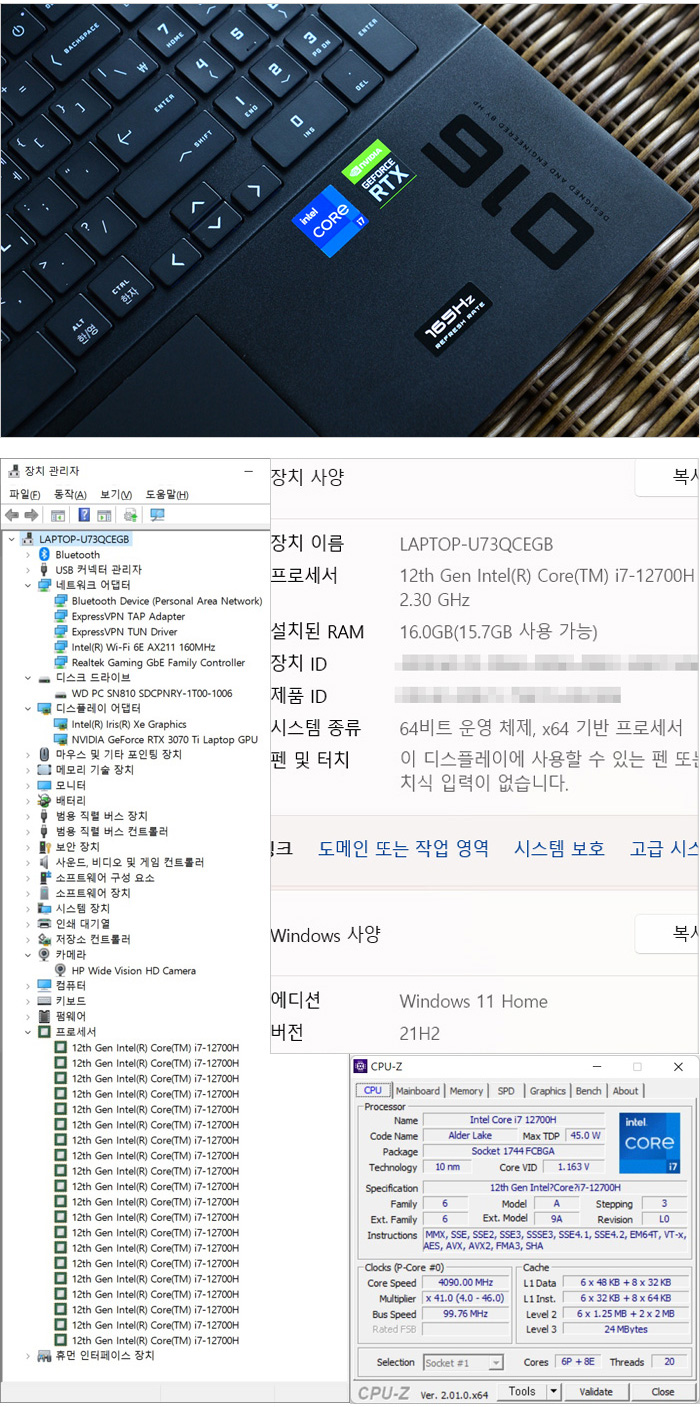Image resolution: width=700 pixels, height=1407 pixels.
Task: Switch to the Graphics tab in CPU-Z
Action: pyautogui.click(x=548, y=1091)
